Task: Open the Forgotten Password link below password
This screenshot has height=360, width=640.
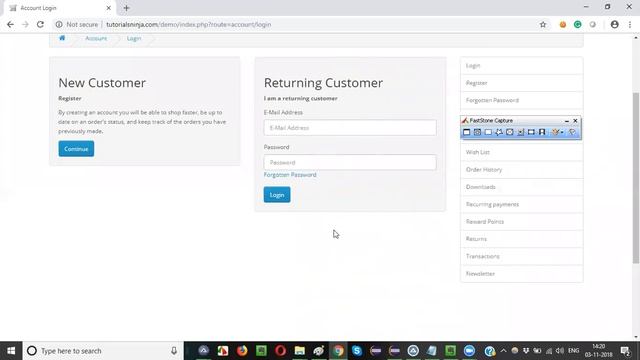Action: [290, 175]
